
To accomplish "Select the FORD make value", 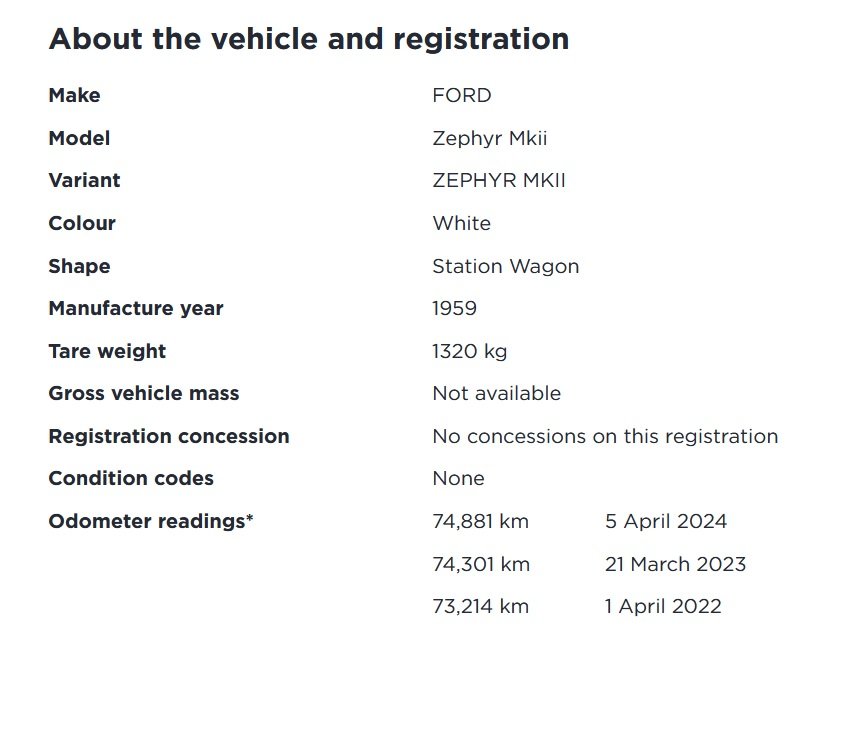I will [462, 96].
